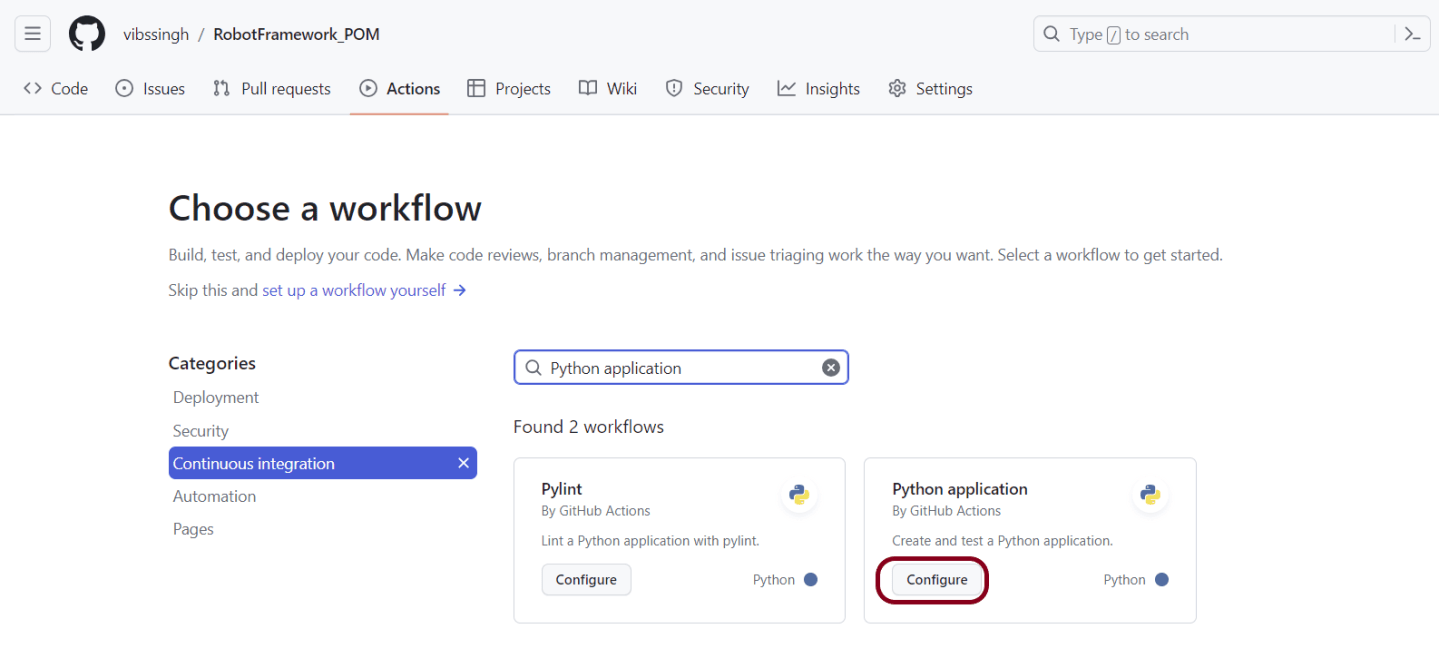Configure the Pylint workflow

coord(586,580)
